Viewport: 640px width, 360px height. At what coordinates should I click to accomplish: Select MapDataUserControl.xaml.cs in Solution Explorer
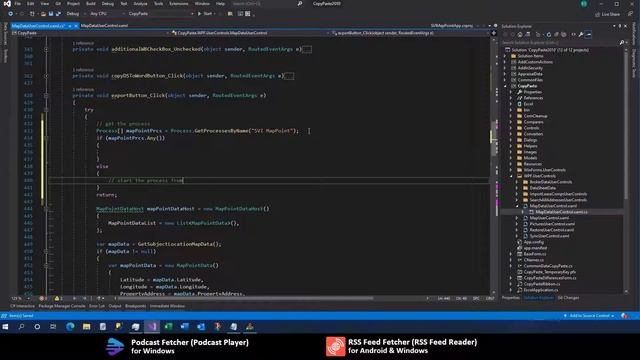click(x=562, y=212)
